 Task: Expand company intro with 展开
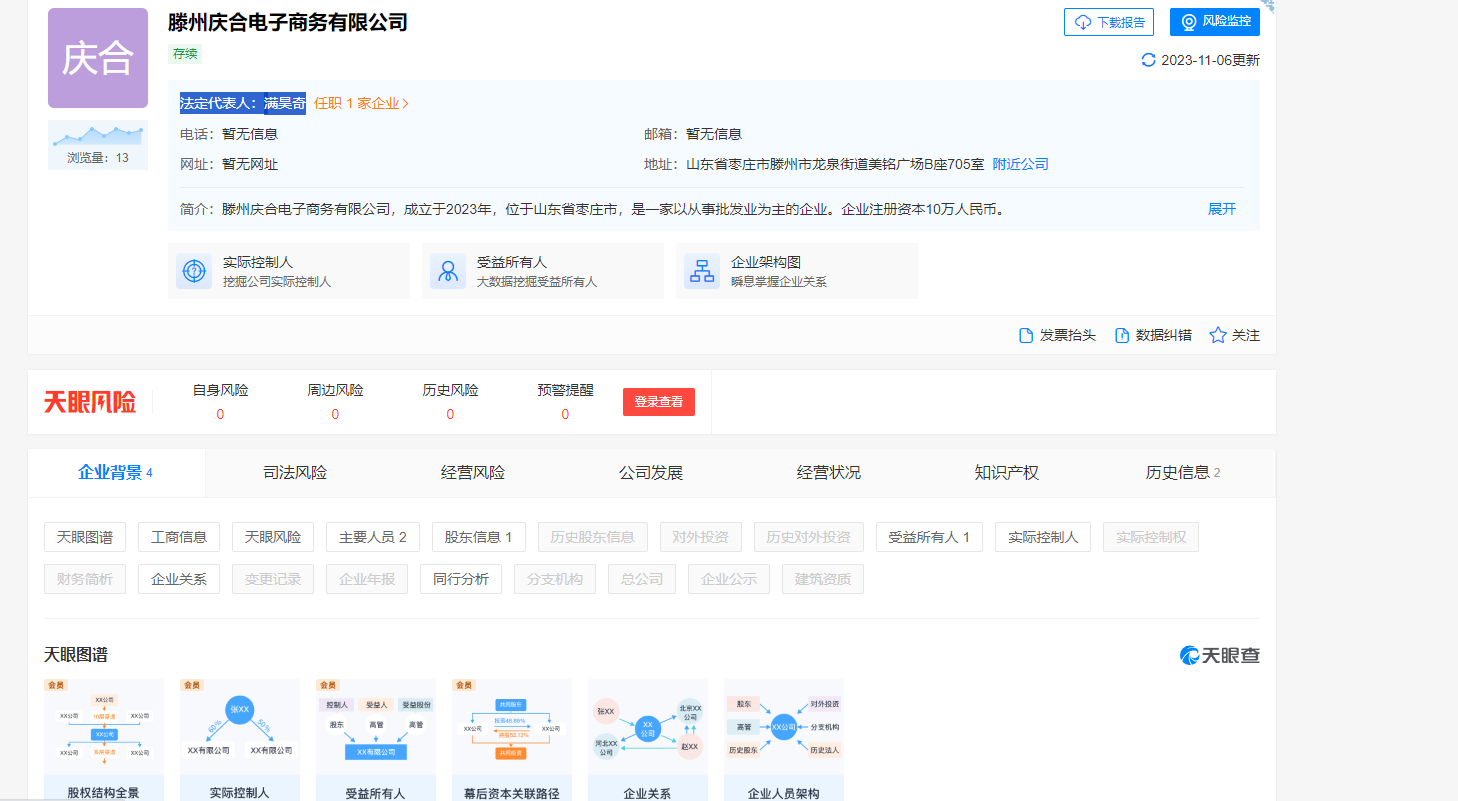point(1221,209)
